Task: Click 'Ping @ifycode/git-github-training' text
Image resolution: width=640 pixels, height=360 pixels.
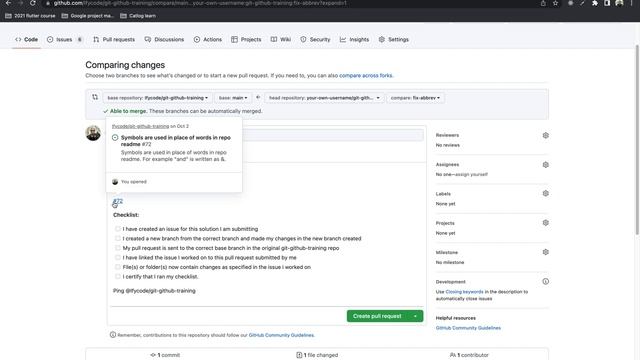Action: (x=154, y=291)
